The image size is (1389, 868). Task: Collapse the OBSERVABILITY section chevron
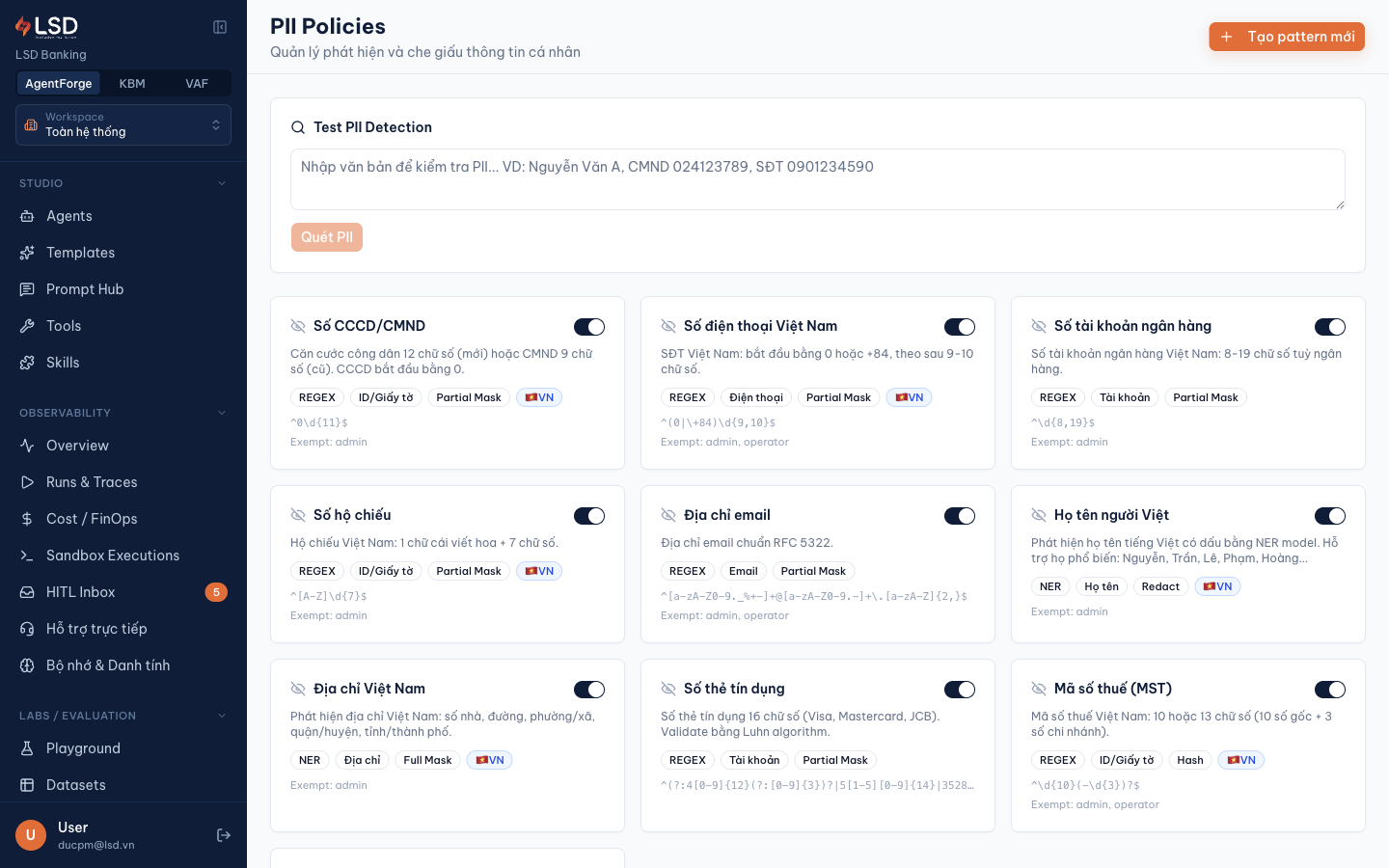click(x=222, y=413)
